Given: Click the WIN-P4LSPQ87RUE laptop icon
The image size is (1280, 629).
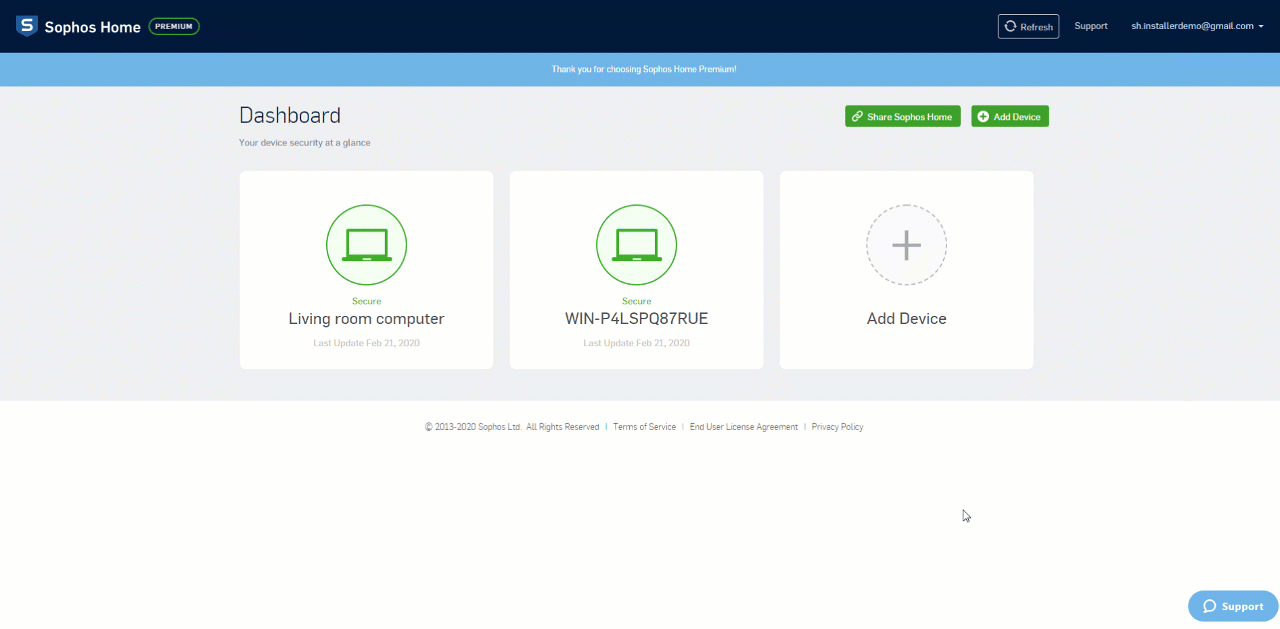Looking at the screenshot, I should pyautogui.click(x=636, y=245).
